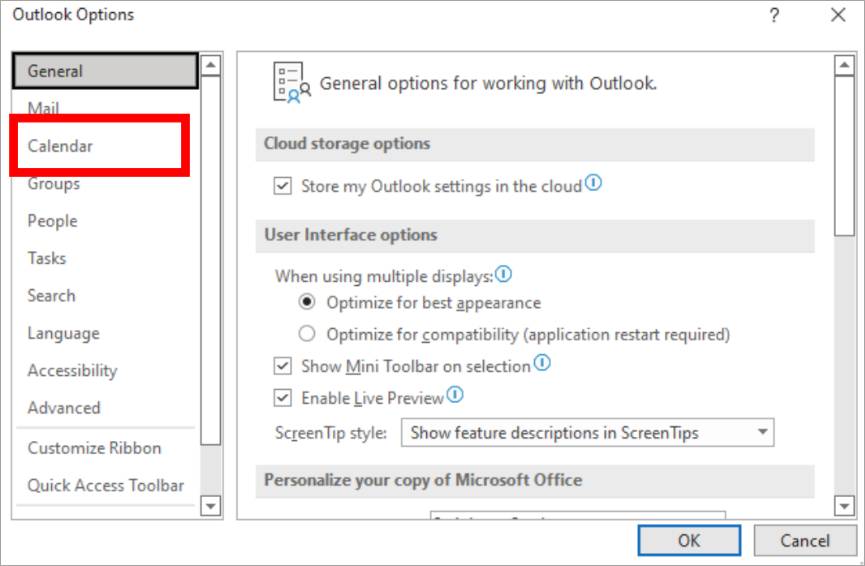This screenshot has height=566, width=865.
Task: Select Optimize for compatibility radio button
Action: [x=307, y=334]
